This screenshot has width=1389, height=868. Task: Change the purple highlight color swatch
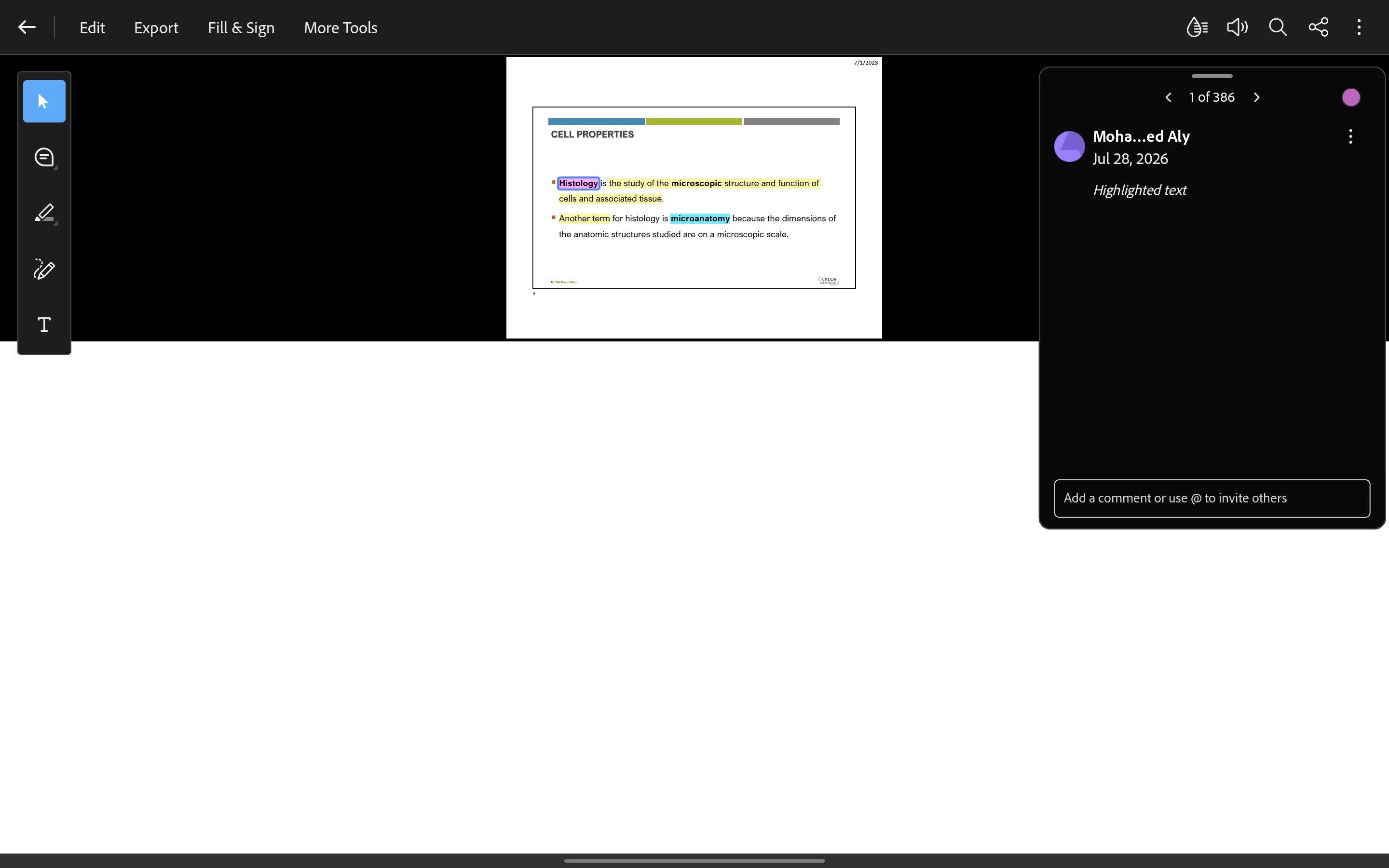[1351, 97]
